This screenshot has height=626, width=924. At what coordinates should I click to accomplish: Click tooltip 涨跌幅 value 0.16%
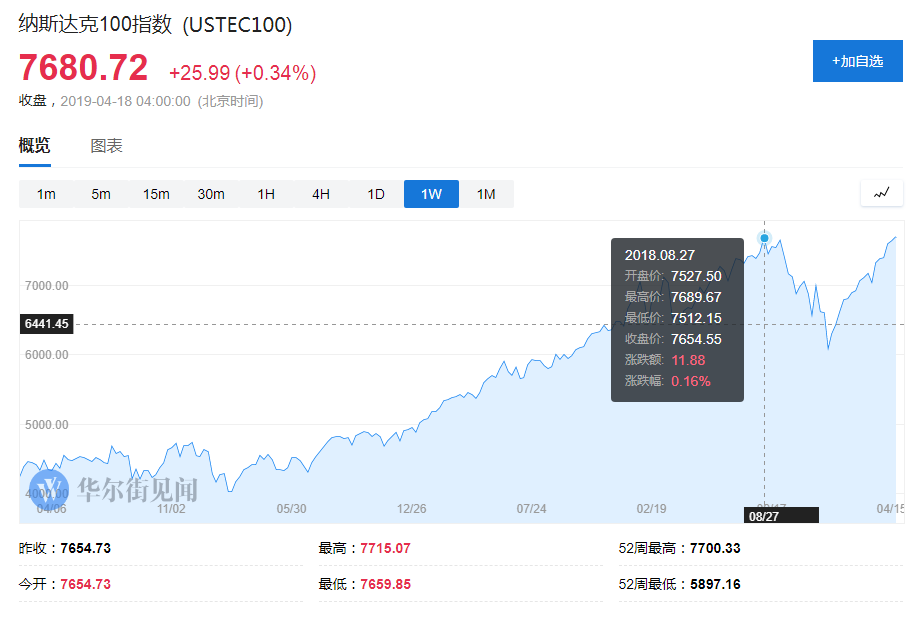691,381
